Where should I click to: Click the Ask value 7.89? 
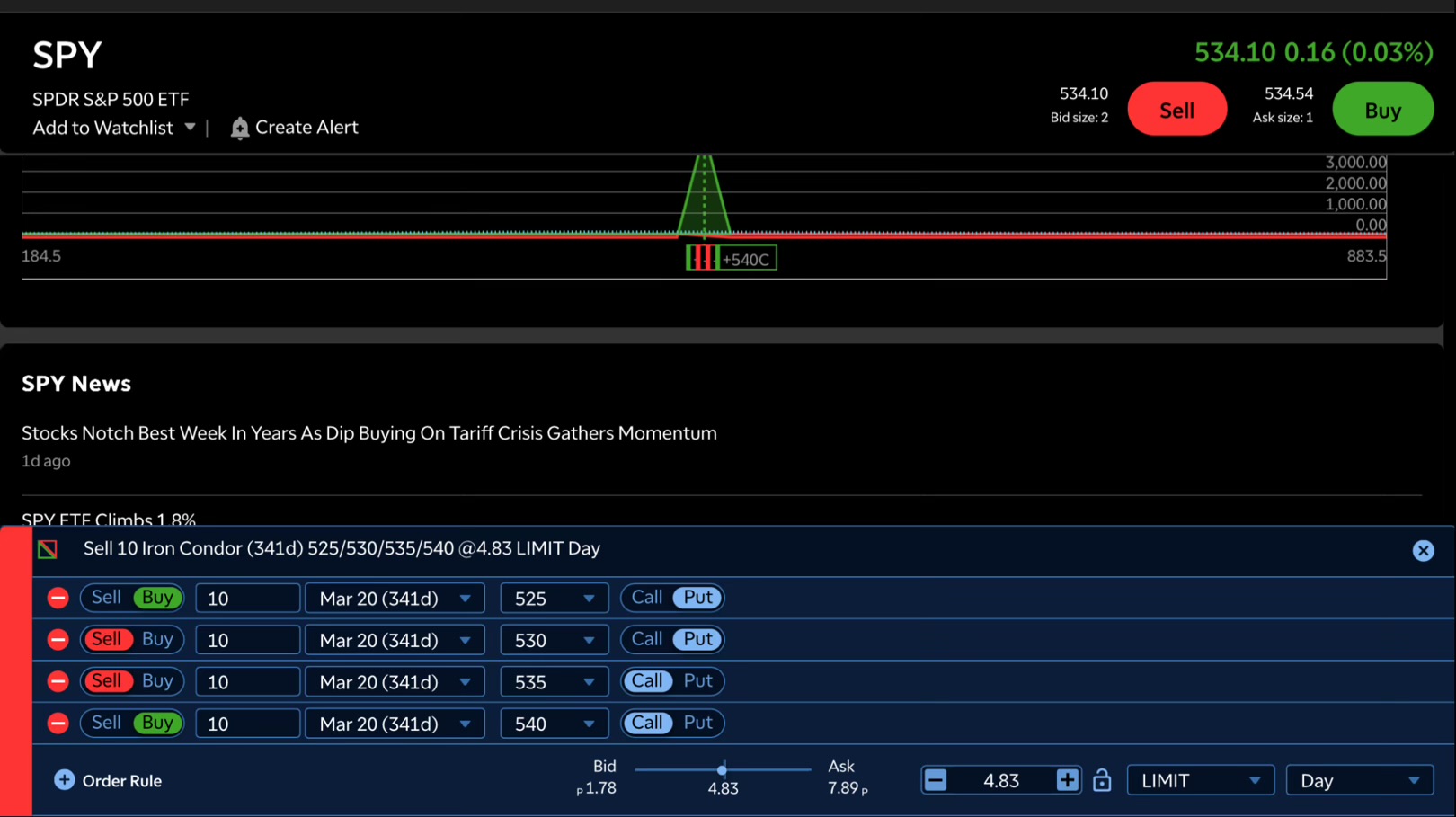(847, 788)
